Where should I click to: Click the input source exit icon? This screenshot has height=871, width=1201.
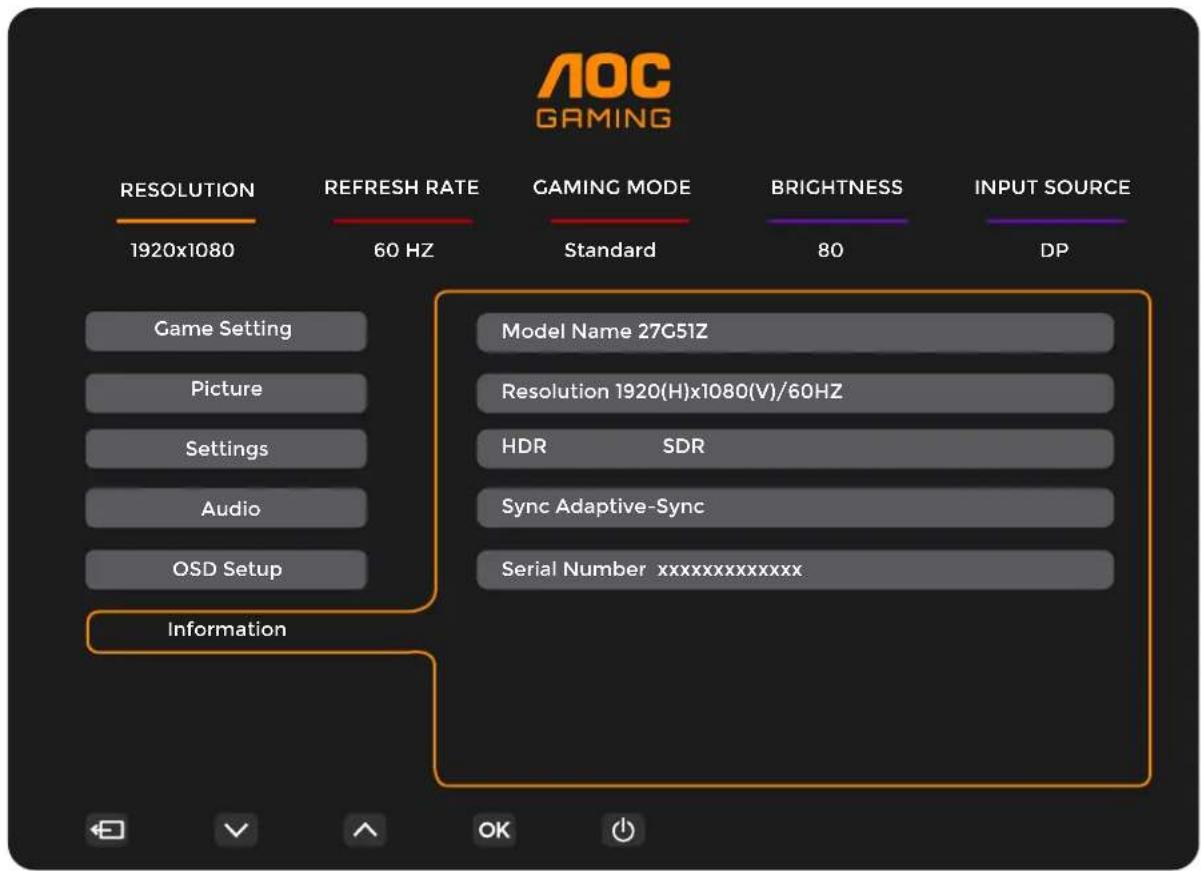tap(107, 830)
